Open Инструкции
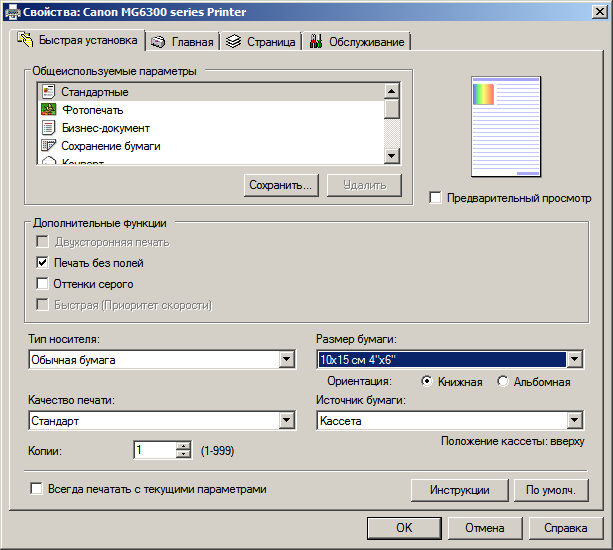This screenshot has width=613, height=550. pos(460,490)
